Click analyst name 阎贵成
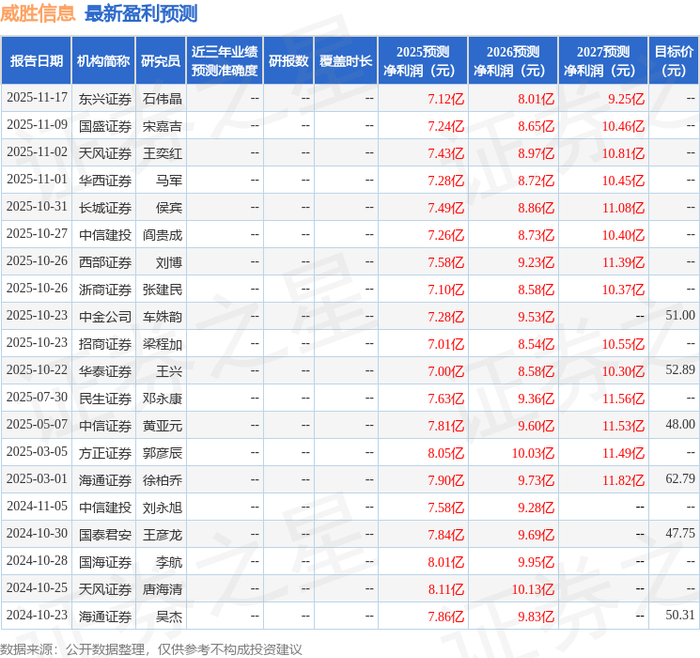This screenshot has width=700, height=658. pos(162,235)
